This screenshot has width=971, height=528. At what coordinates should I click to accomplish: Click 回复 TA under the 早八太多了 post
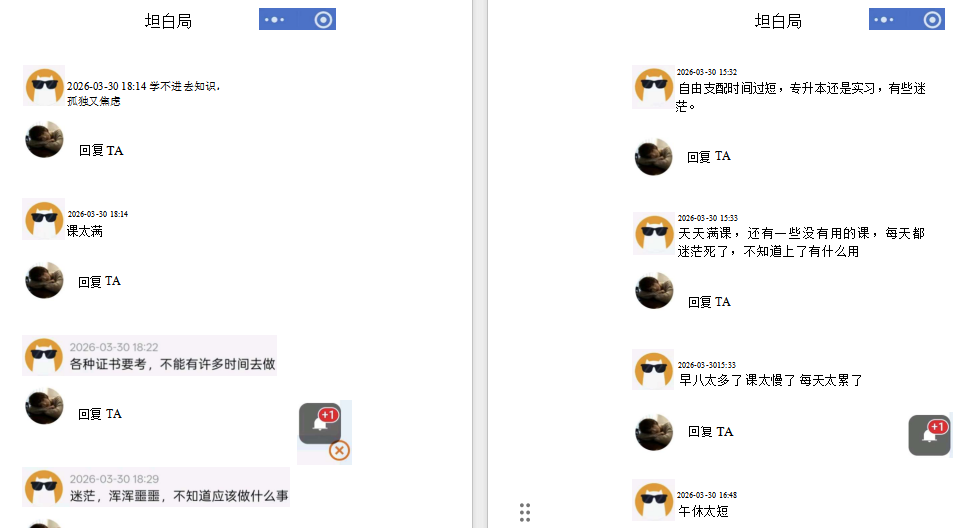[711, 432]
